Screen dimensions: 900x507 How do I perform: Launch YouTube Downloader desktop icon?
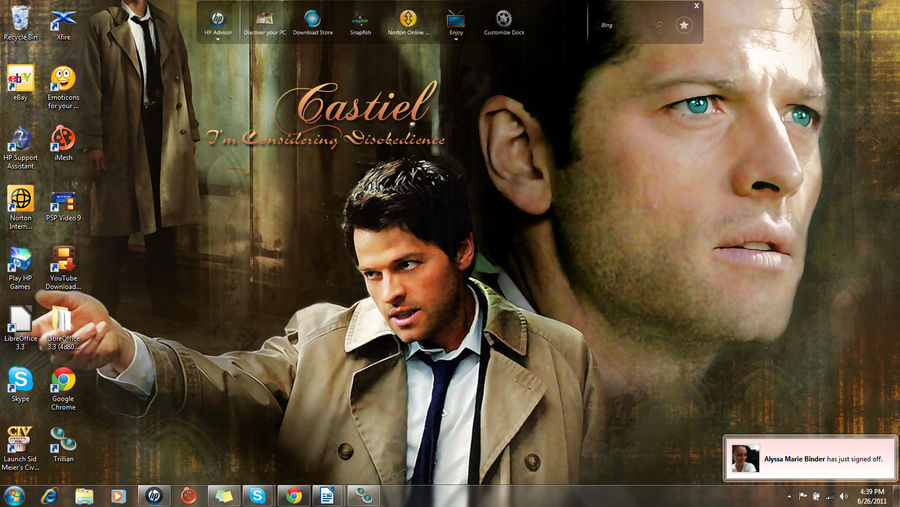[63, 268]
